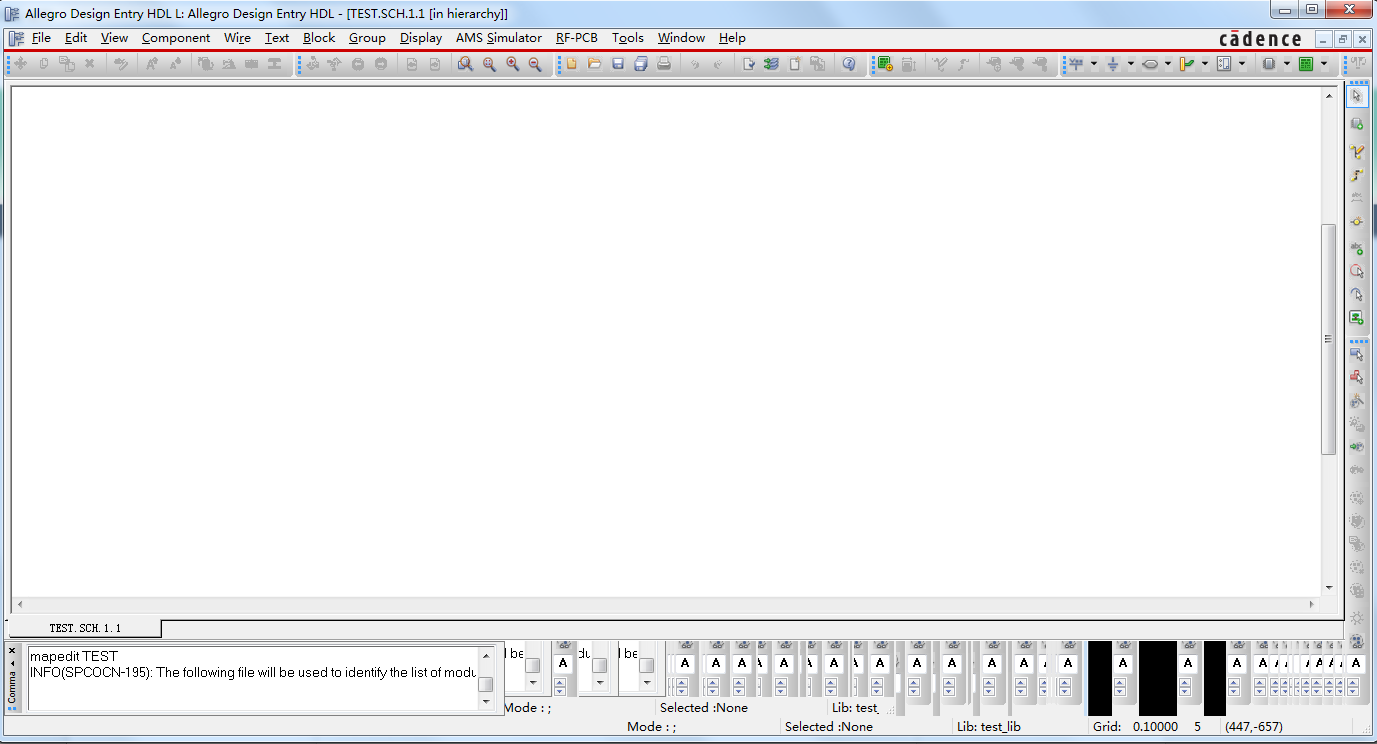
Task: Click the green Add Component toolbar icon
Action: (x=885, y=64)
